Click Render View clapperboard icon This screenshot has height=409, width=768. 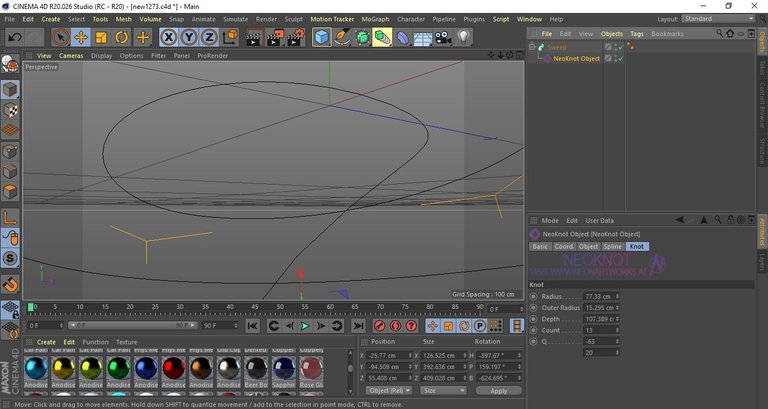coord(253,37)
